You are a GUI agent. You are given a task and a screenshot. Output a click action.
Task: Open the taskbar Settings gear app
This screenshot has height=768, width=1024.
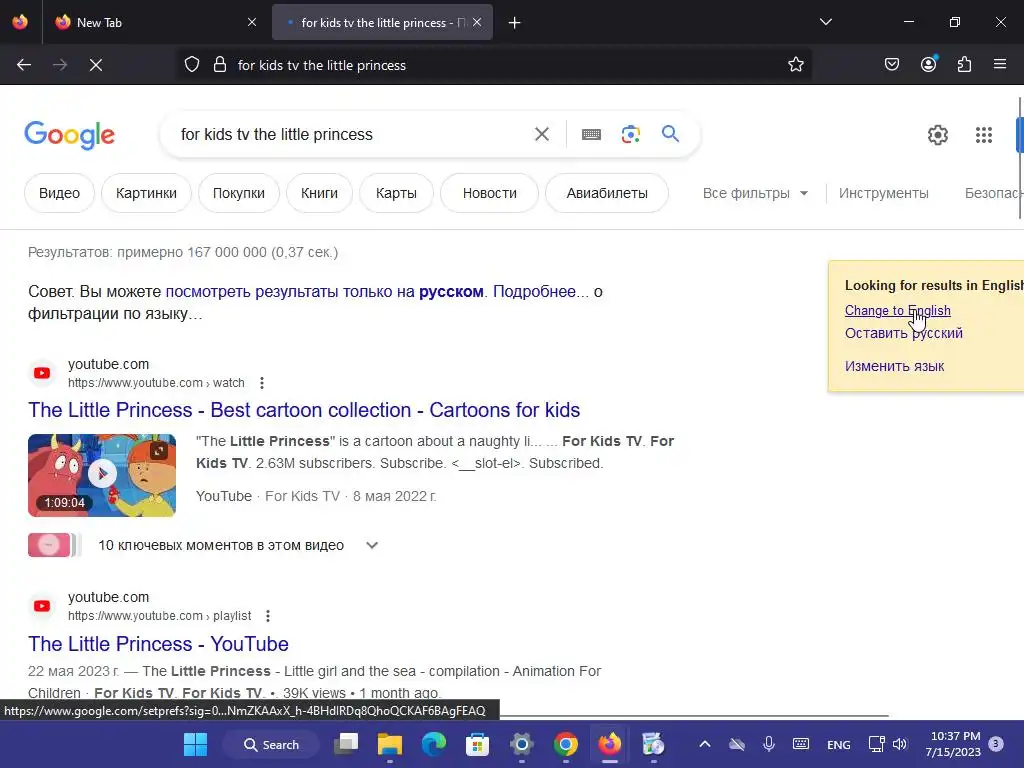(x=522, y=744)
